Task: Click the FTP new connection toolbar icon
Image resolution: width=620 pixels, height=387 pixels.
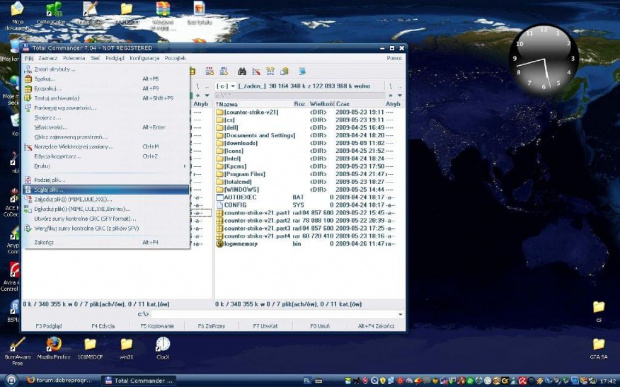Action: point(224,72)
